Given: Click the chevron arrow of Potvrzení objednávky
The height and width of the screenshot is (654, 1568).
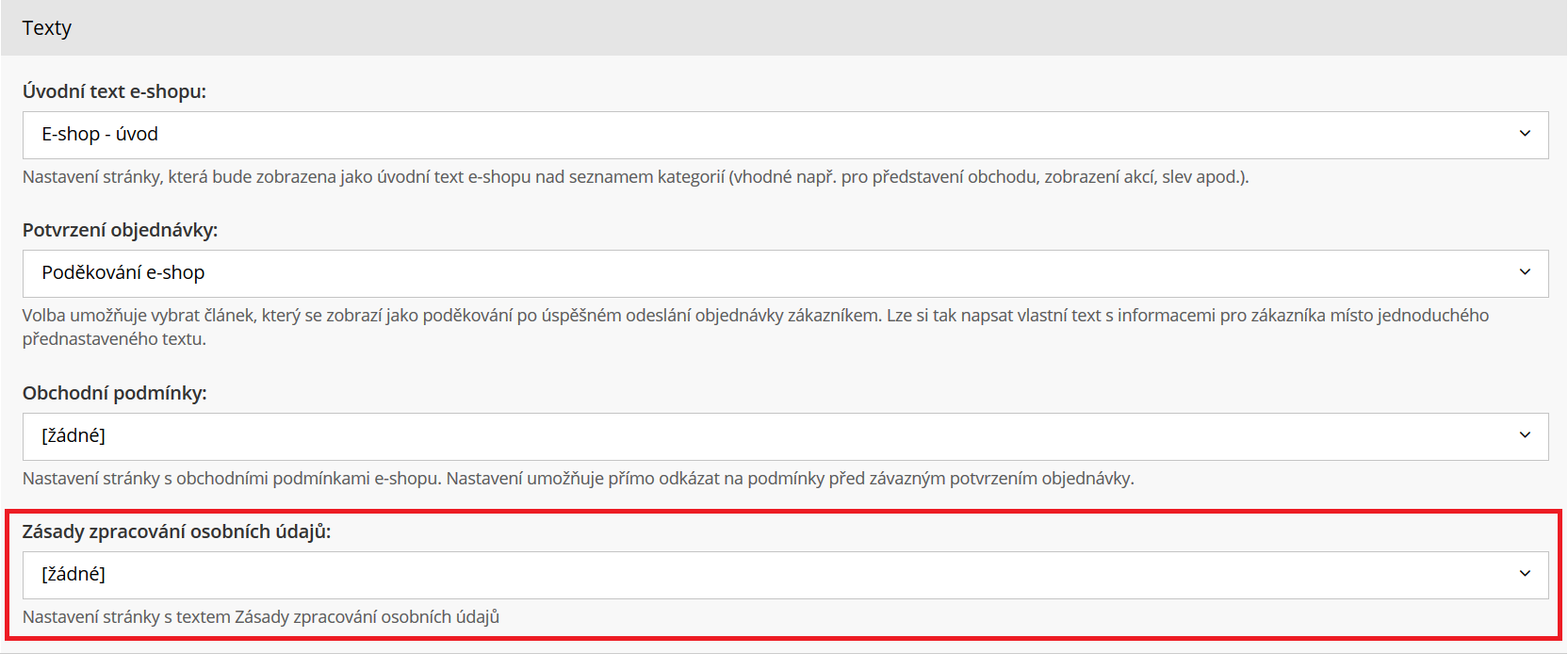Looking at the screenshot, I should tap(1525, 272).
